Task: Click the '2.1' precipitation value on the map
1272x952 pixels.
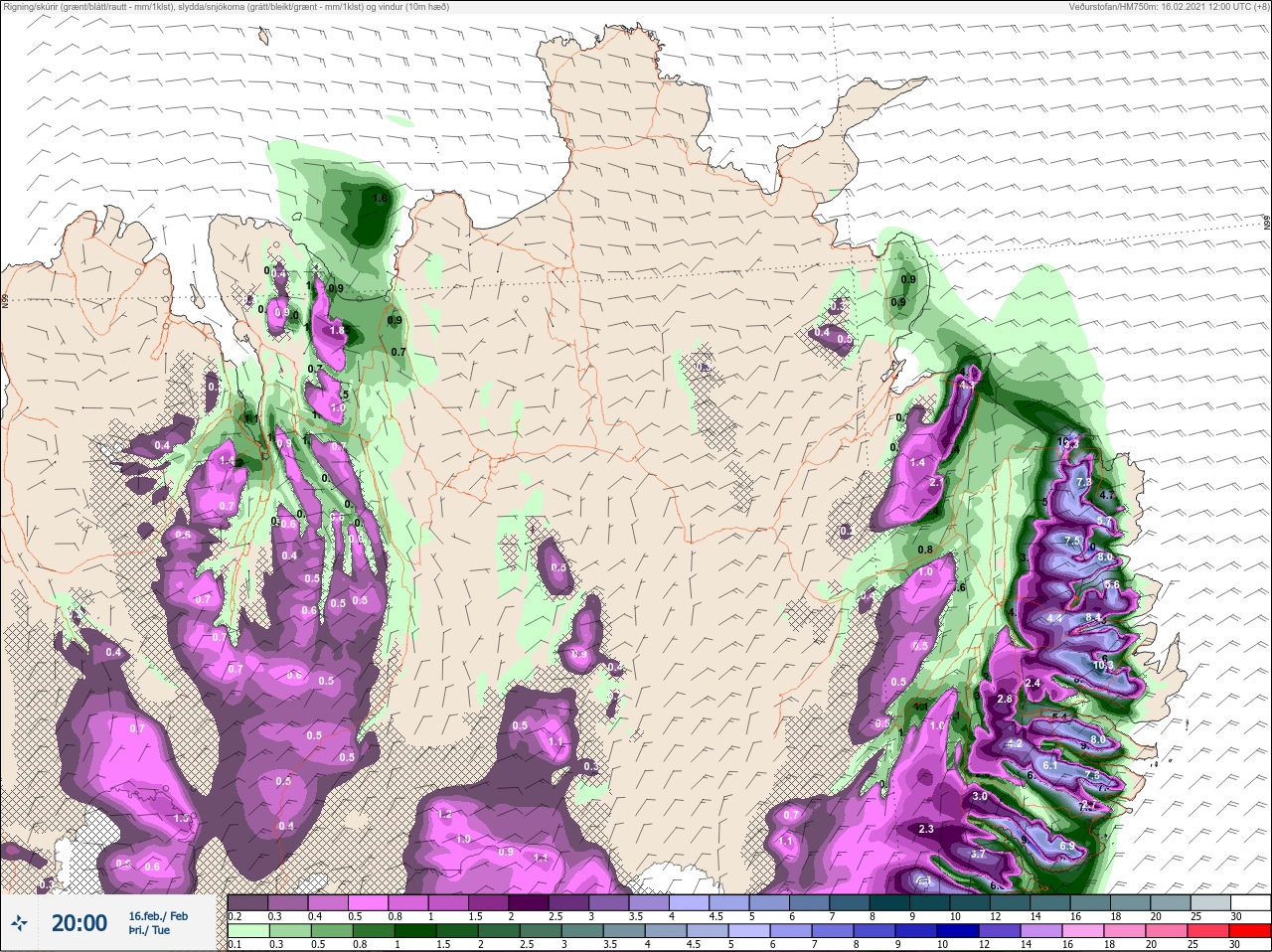Action: point(935,482)
